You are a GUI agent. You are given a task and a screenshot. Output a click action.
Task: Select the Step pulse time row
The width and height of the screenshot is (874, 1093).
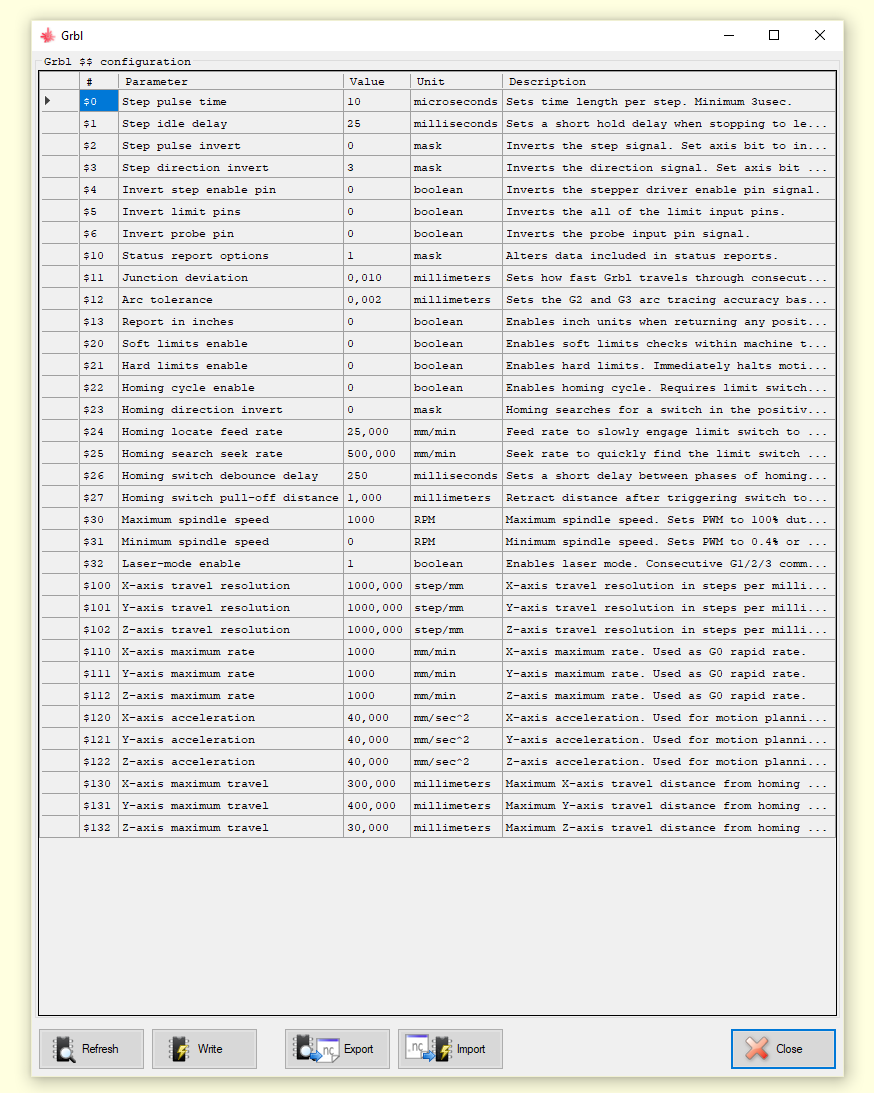click(x=230, y=101)
